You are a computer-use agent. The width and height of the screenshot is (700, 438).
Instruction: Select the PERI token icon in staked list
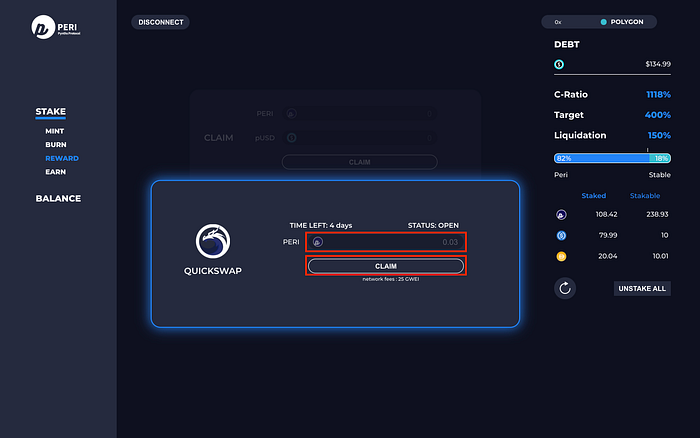click(x=560, y=214)
